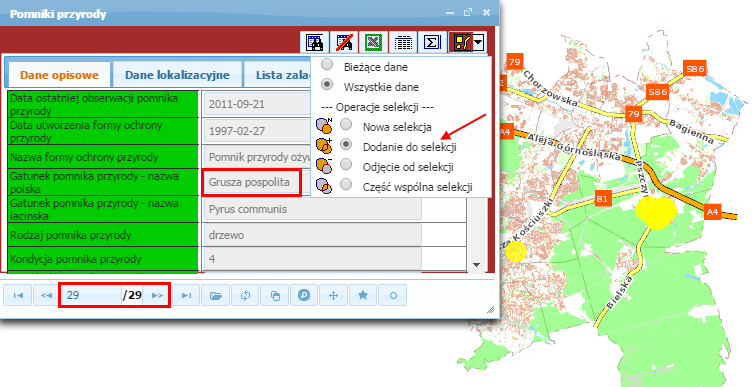Open the Dane opisowe tab
The height and width of the screenshot is (387, 752).
point(59,75)
